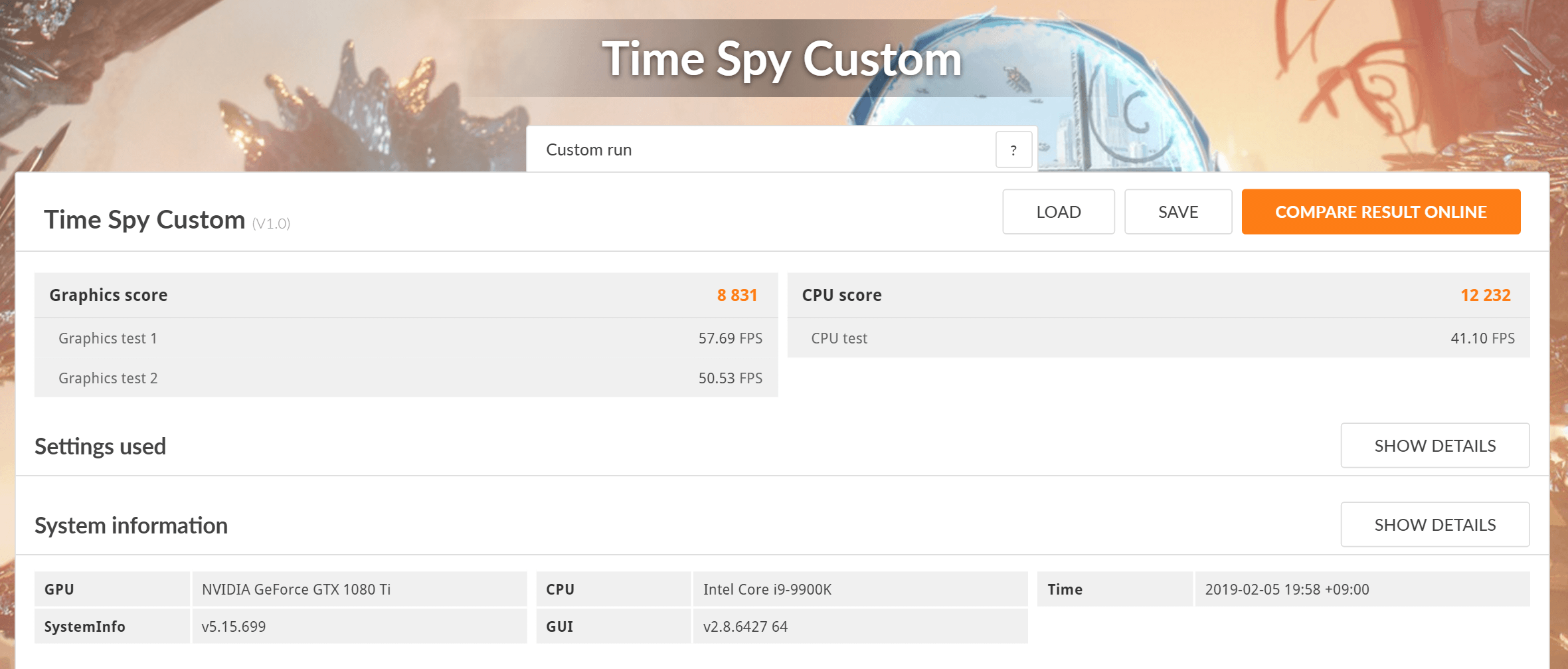Click the NVIDIA GeForce GTX 1080 Ti entry
The height and width of the screenshot is (669, 1568).
(x=296, y=589)
